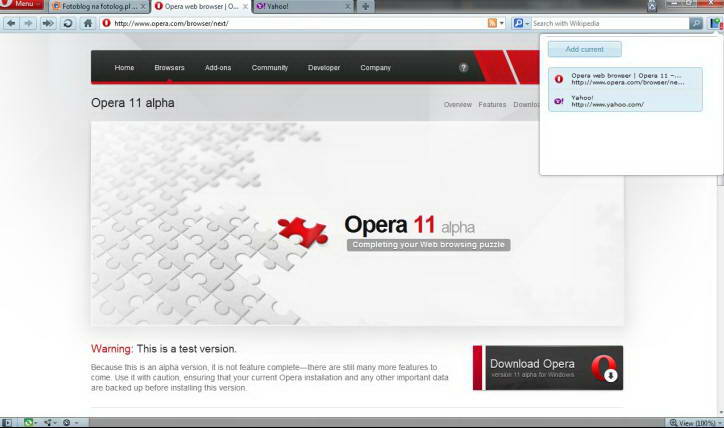The image size is (724, 428).
Task: Click the Download Opera button
Action: coord(548,368)
